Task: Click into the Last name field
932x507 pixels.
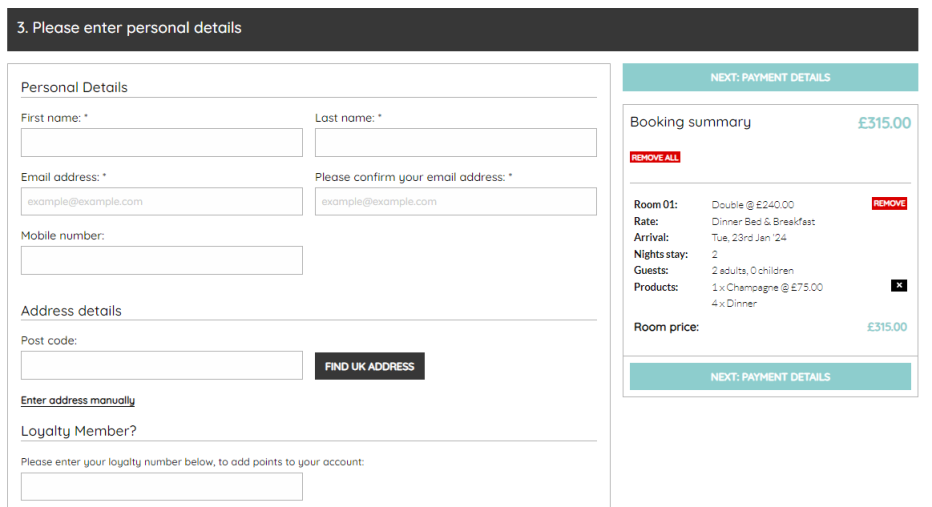Action: pyautogui.click(x=455, y=143)
